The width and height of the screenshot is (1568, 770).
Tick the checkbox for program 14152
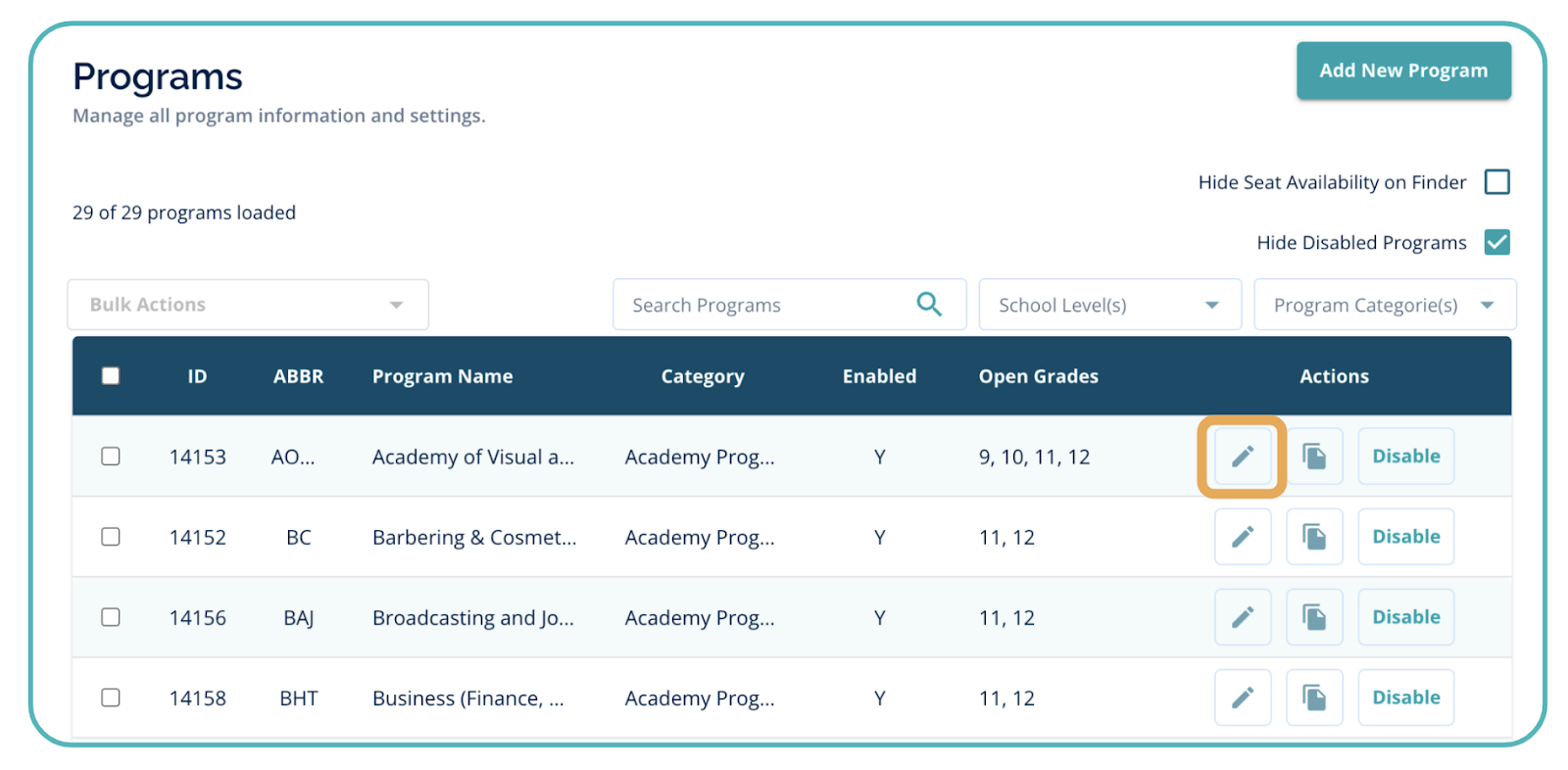point(111,537)
